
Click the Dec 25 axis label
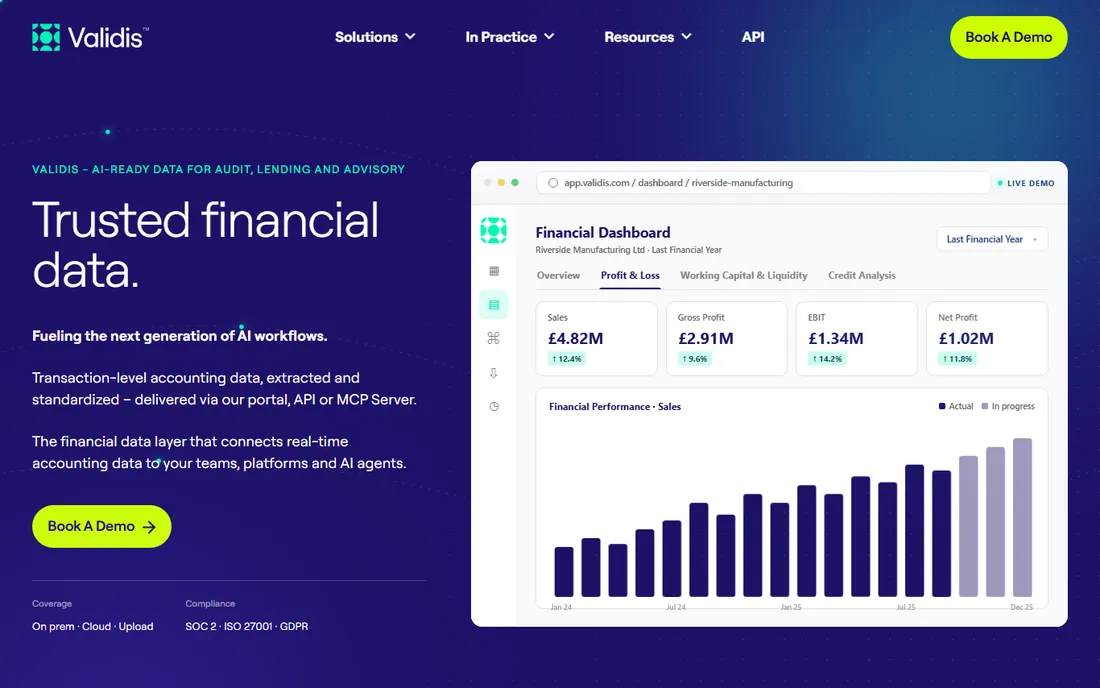click(1021, 607)
